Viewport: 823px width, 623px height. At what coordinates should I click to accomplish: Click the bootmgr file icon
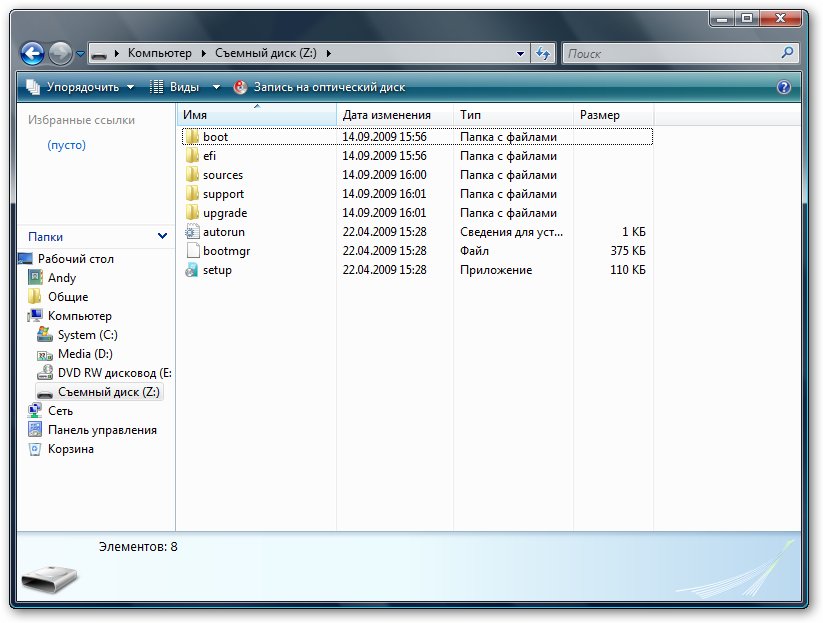(192, 251)
